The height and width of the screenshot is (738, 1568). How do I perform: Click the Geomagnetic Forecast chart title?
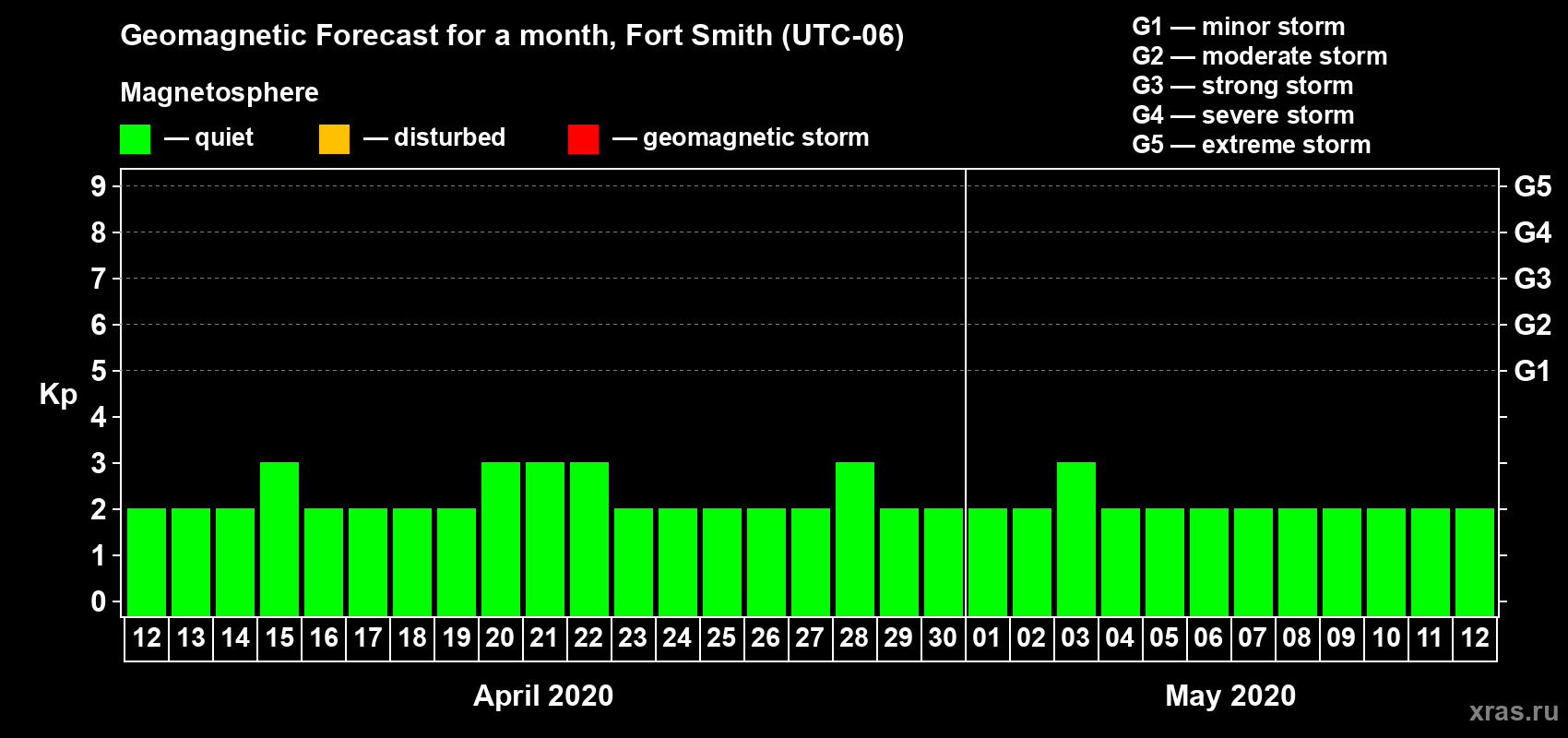(512, 36)
